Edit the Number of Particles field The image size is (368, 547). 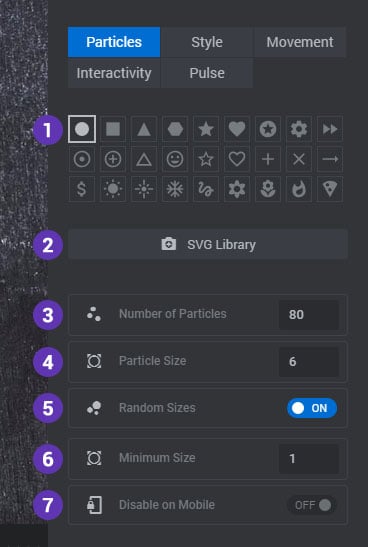click(309, 315)
